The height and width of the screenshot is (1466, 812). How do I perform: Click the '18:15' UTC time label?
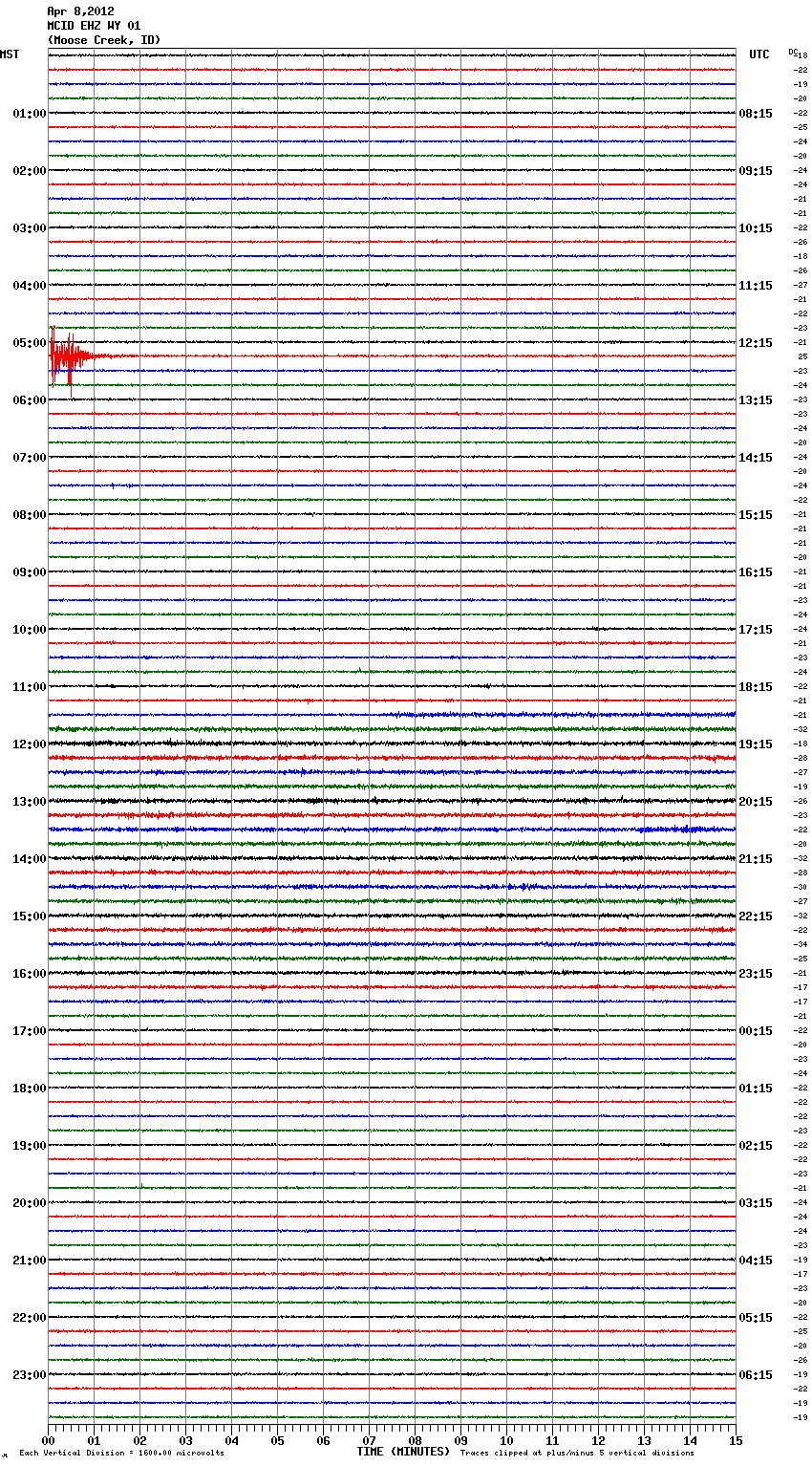point(756,687)
